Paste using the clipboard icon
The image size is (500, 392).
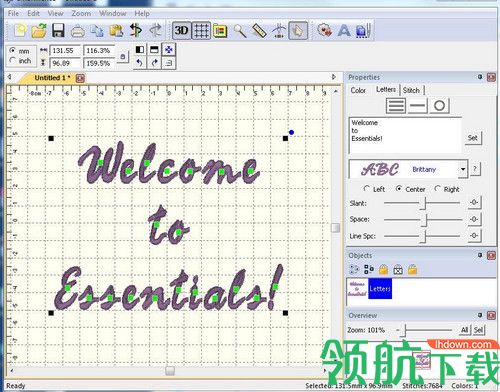pos(116,31)
